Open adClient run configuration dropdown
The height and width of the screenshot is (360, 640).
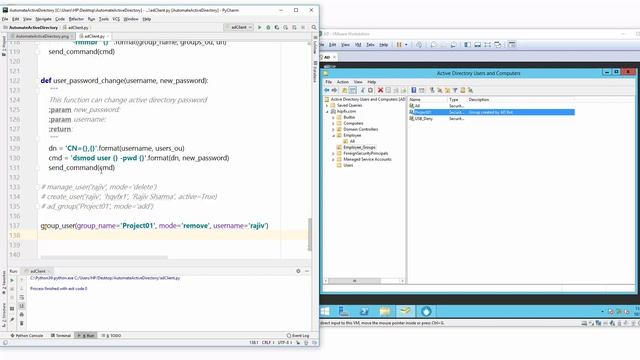click(x=239, y=27)
